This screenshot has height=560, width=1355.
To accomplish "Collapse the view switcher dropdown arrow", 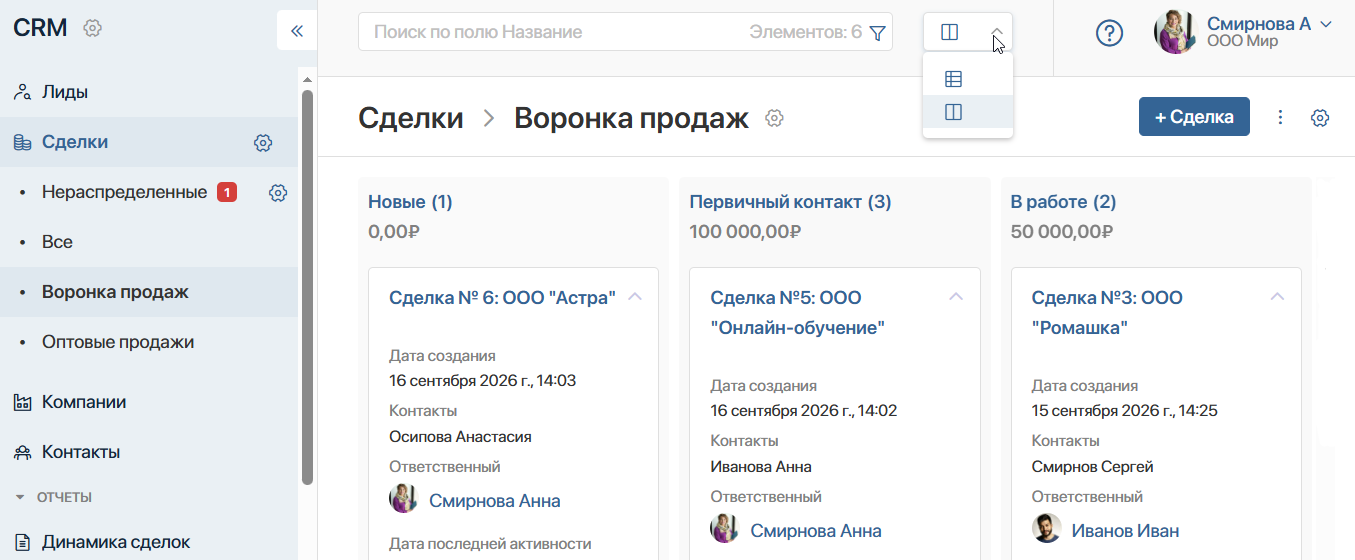I will point(996,32).
